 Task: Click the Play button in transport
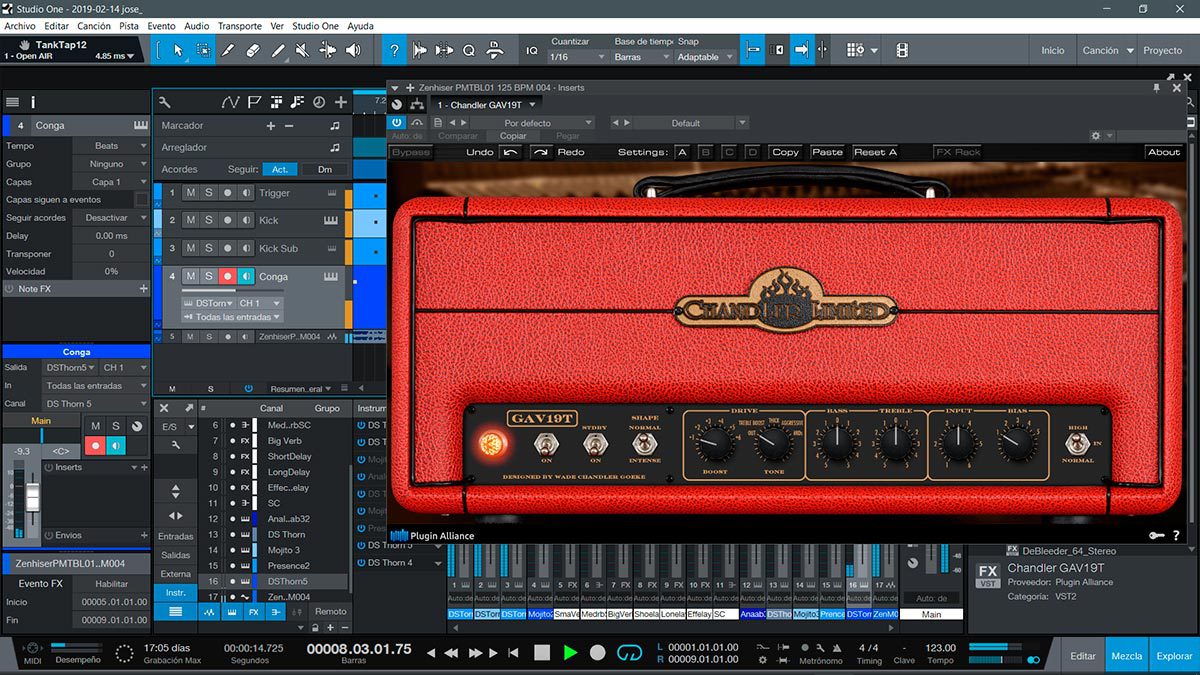(570, 652)
